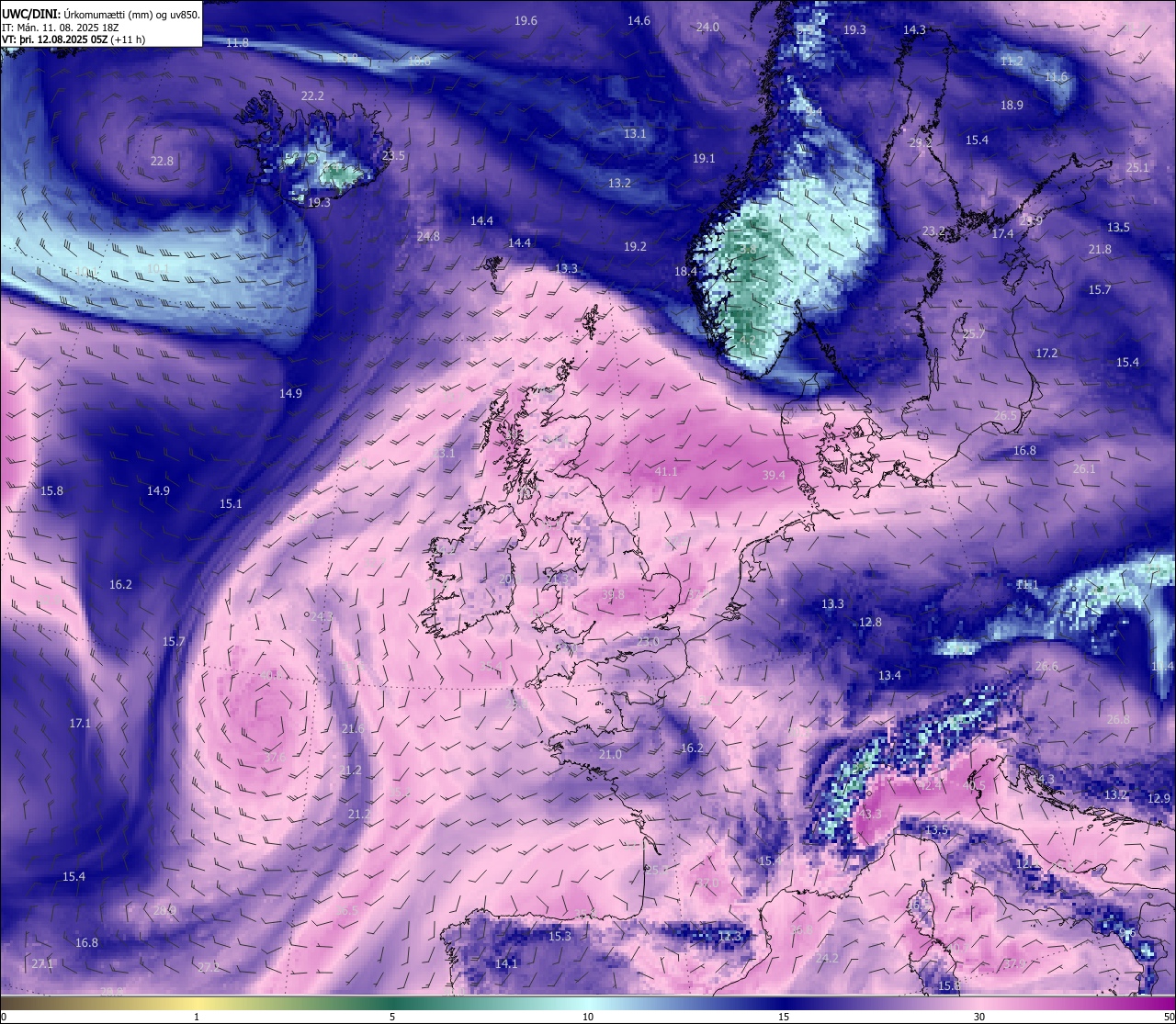Click the map value 26.5
1176x1024 pixels.
[1006, 415]
